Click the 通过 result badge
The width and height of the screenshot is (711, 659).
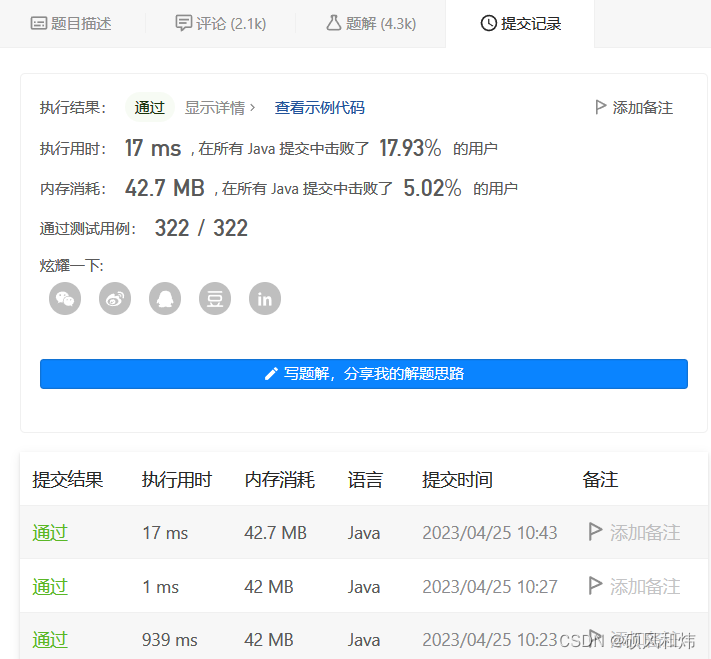pyautogui.click(x=150, y=107)
